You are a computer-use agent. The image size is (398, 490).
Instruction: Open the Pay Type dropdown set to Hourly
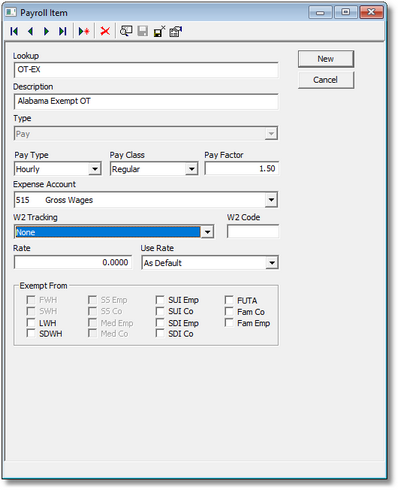point(95,169)
